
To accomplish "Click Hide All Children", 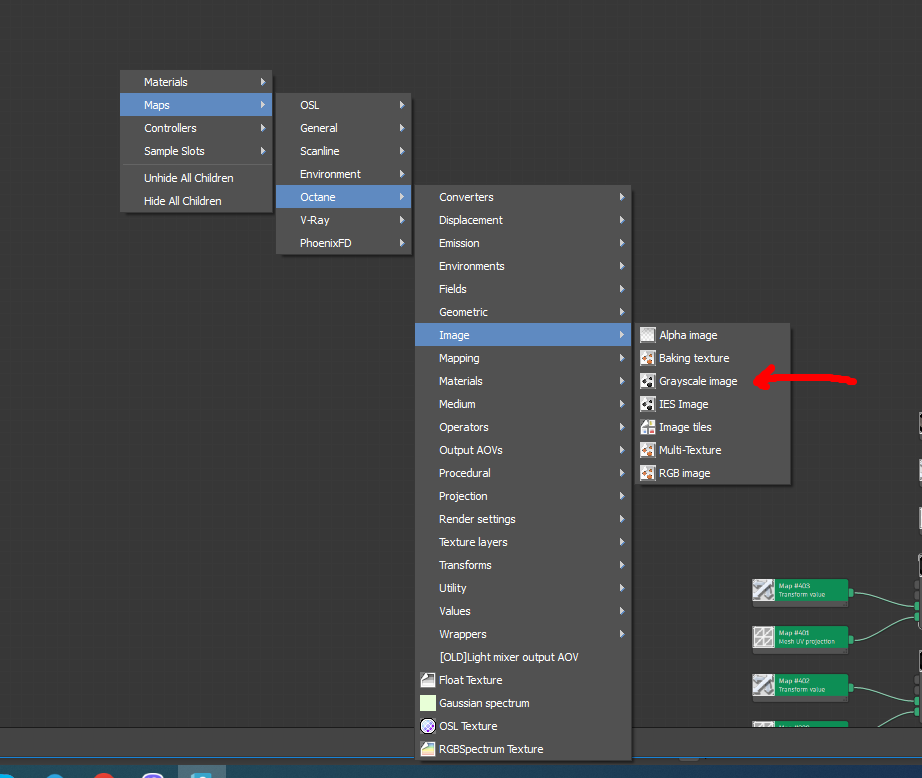I will point(183,201).
